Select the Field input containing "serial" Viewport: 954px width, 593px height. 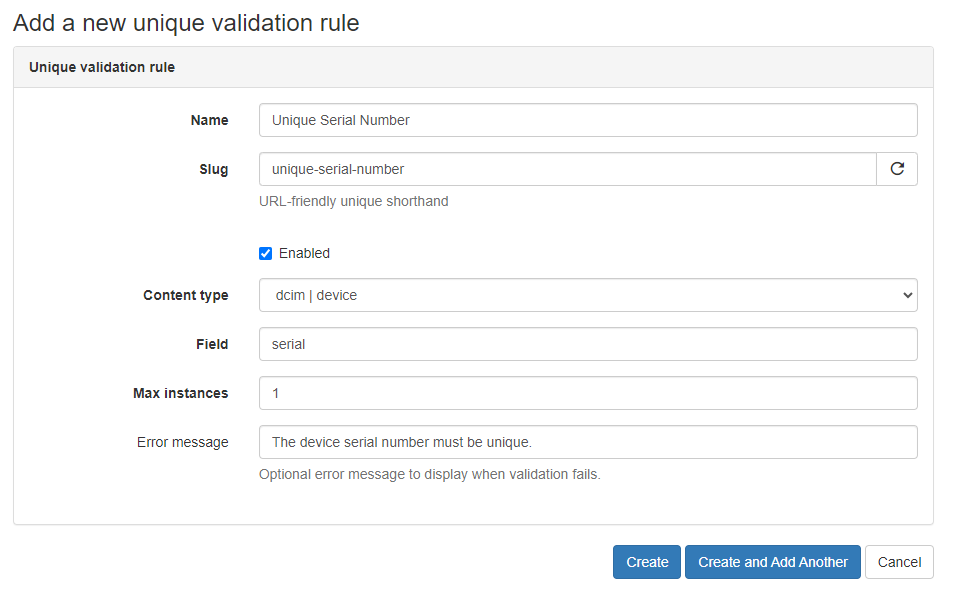coord(587,344)
